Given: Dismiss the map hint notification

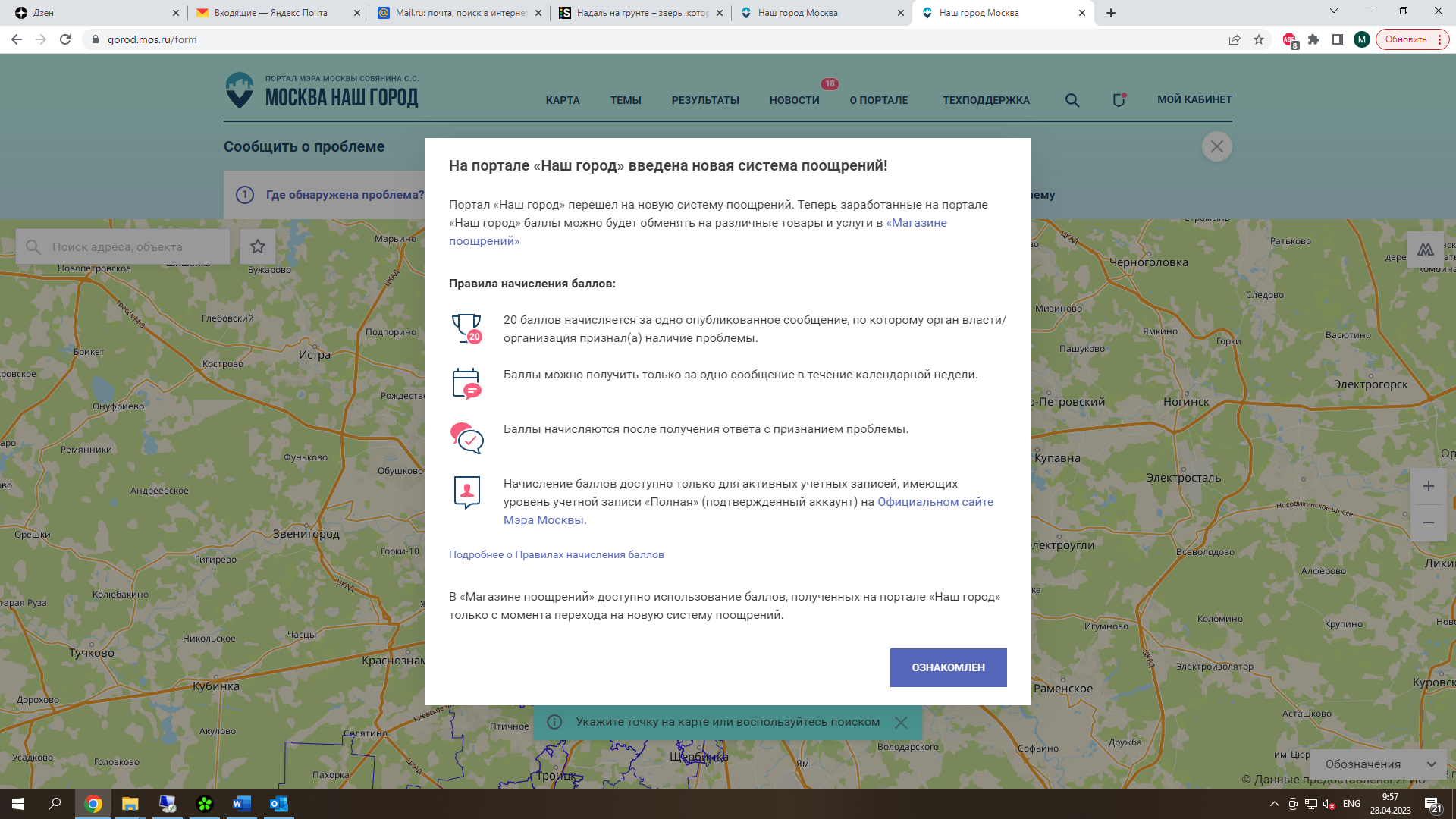Looking at the screenshot, I should (901, 723).
